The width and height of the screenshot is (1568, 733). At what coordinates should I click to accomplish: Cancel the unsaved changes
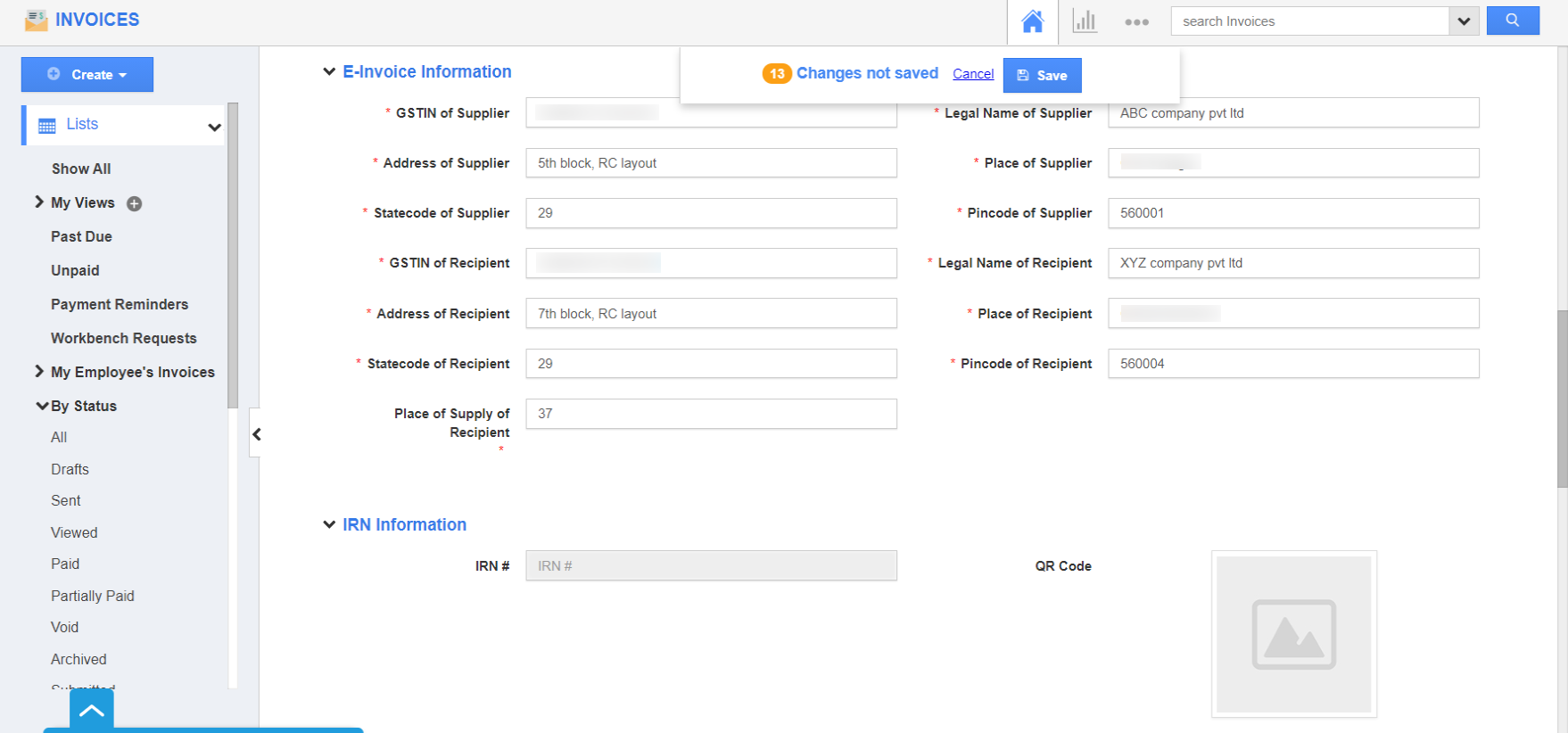(x=973, y=74)
